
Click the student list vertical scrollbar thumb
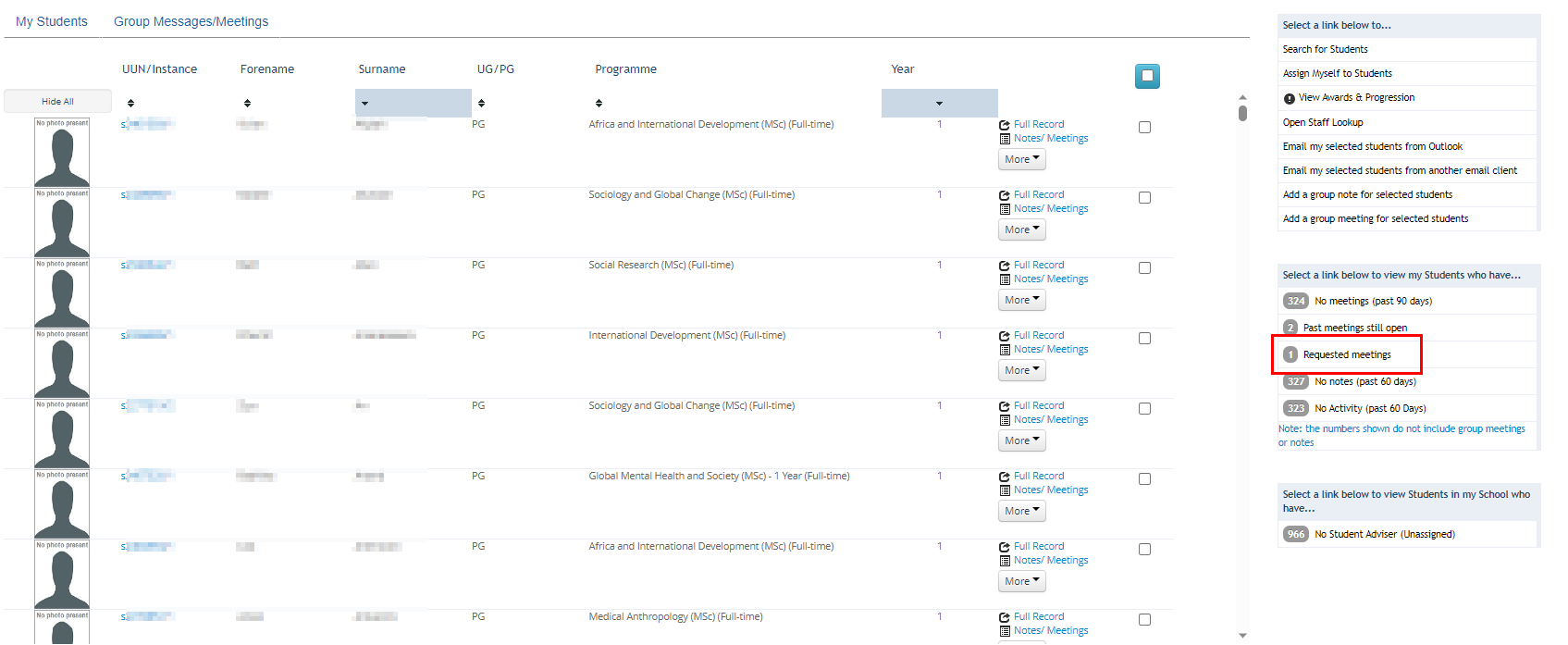[1242, 113]
